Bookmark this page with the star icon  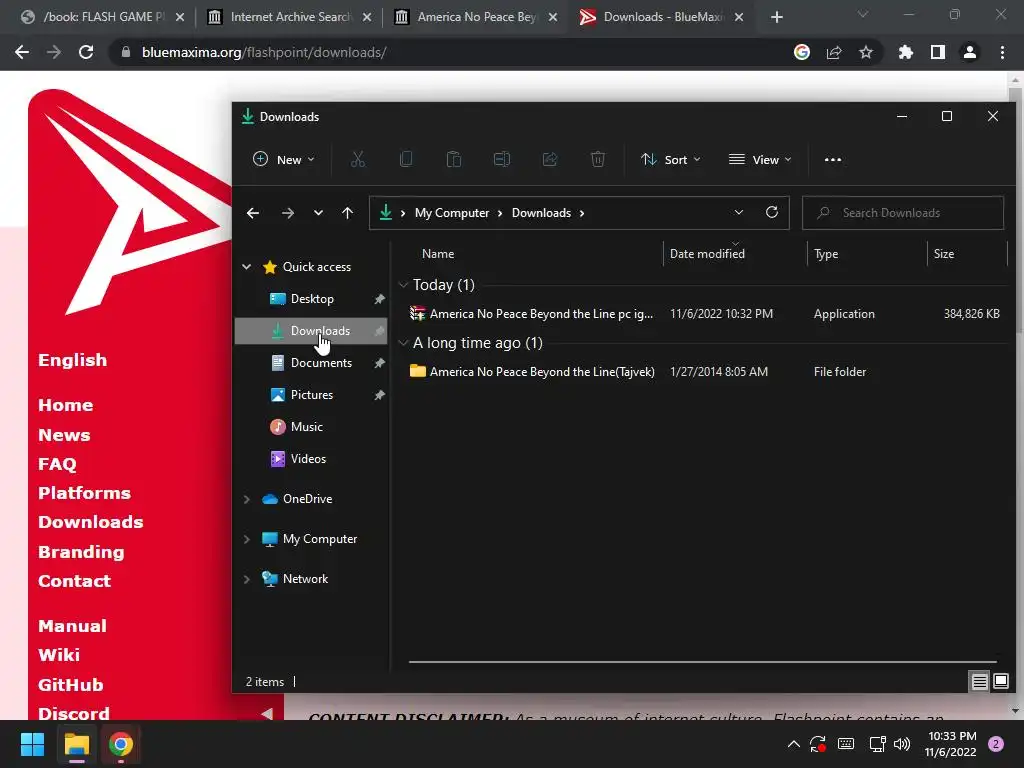pos(865,52)
